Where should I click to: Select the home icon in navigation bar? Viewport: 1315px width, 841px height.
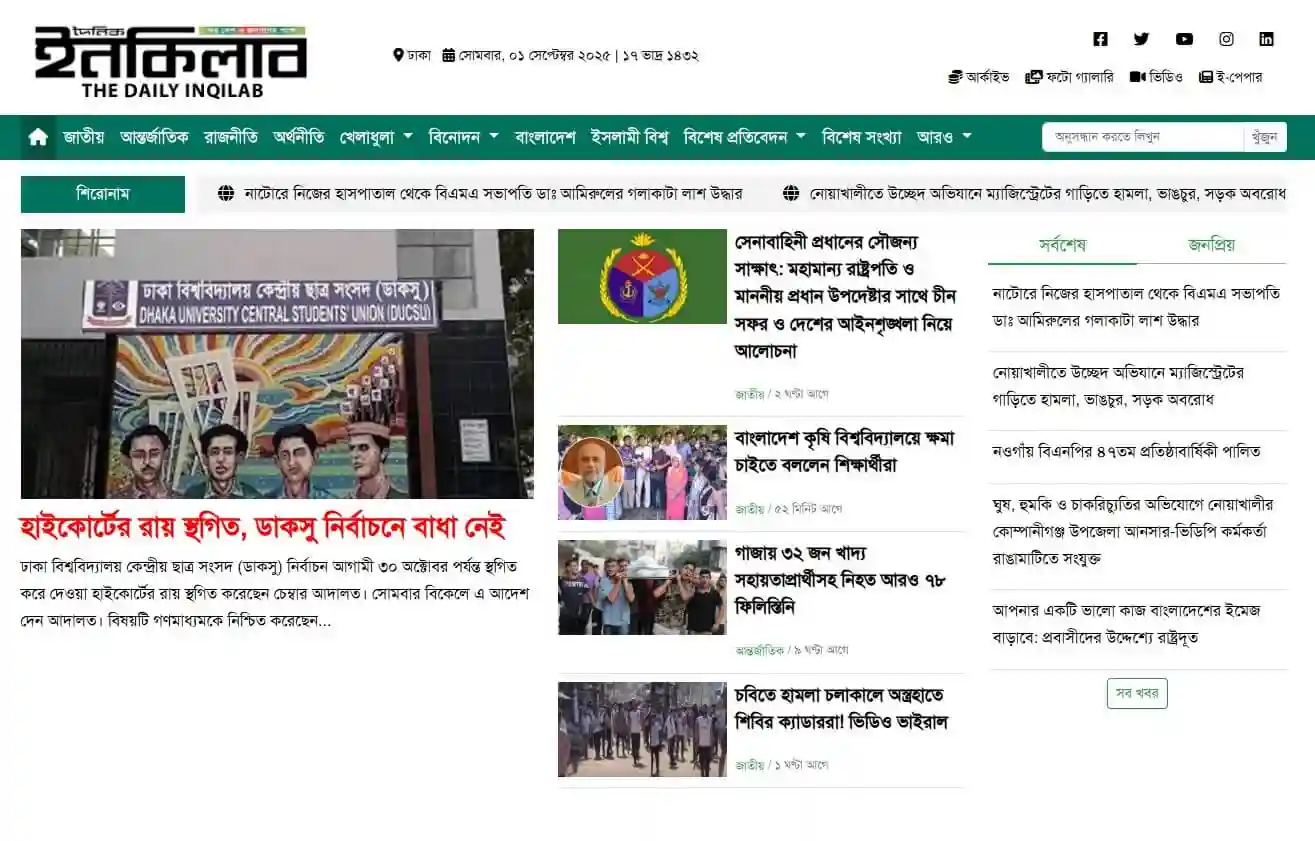pyautogui.click(x=38, y=136)
